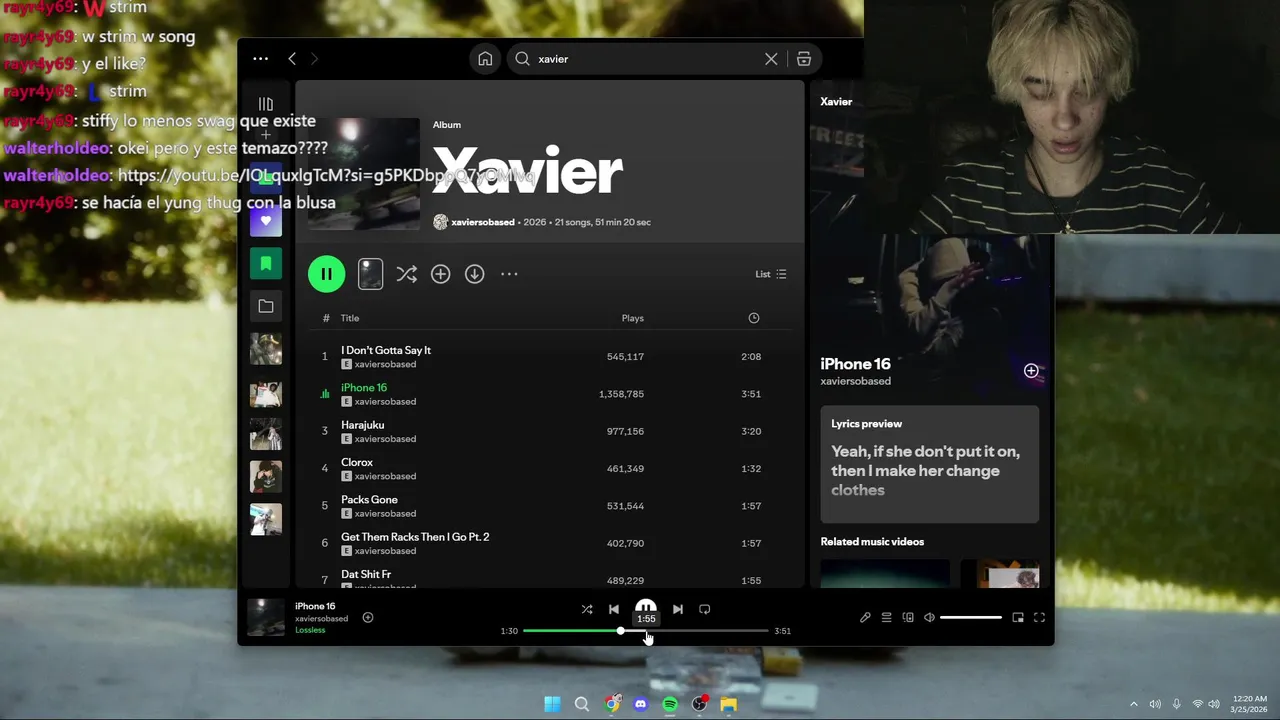Select the 'iPhone 16' track row

549,394
